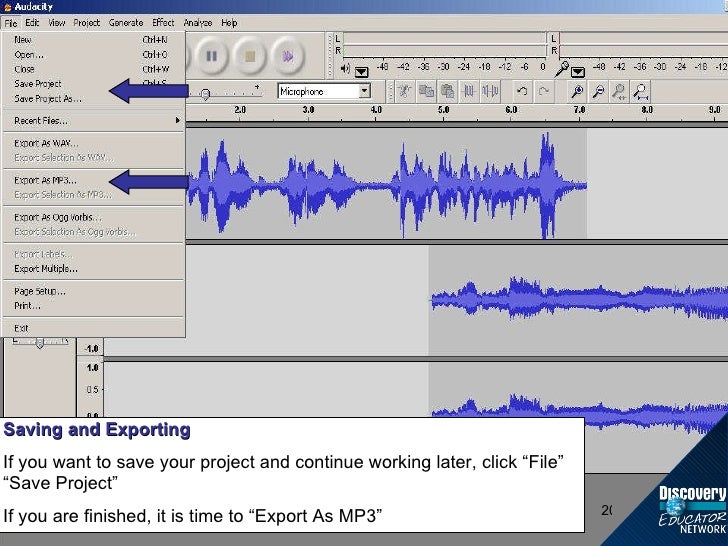Open the Project menu
Screen dimensions: 728x546
pos(86,22)
